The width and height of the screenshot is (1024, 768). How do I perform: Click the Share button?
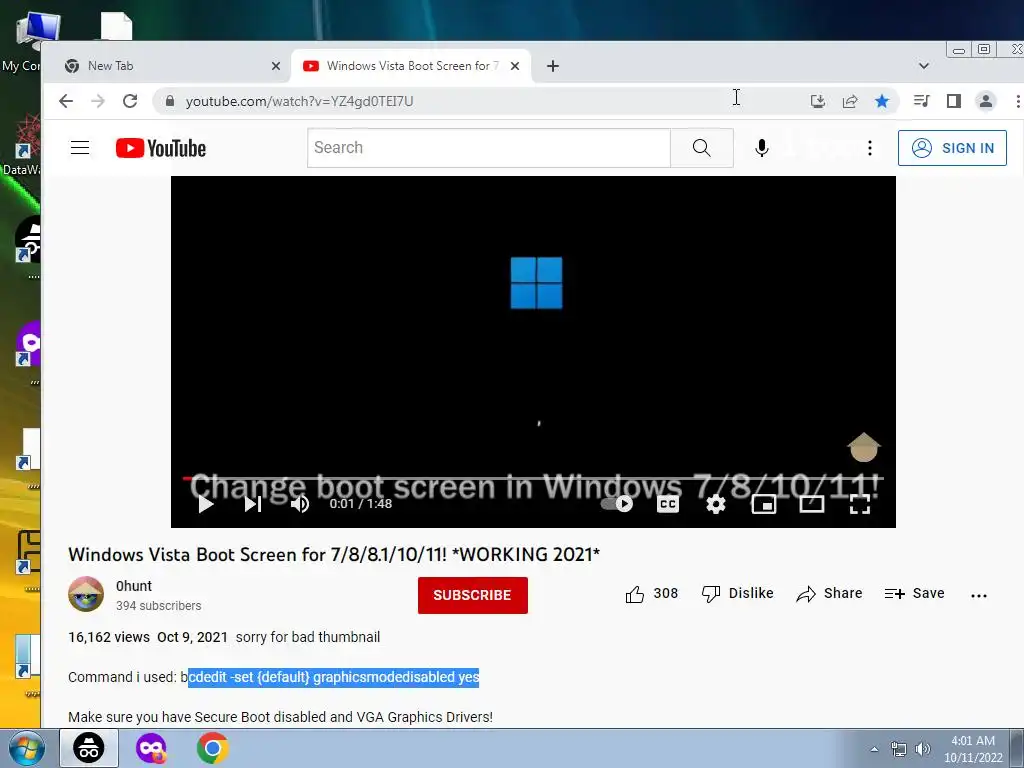tap(829, 594)
